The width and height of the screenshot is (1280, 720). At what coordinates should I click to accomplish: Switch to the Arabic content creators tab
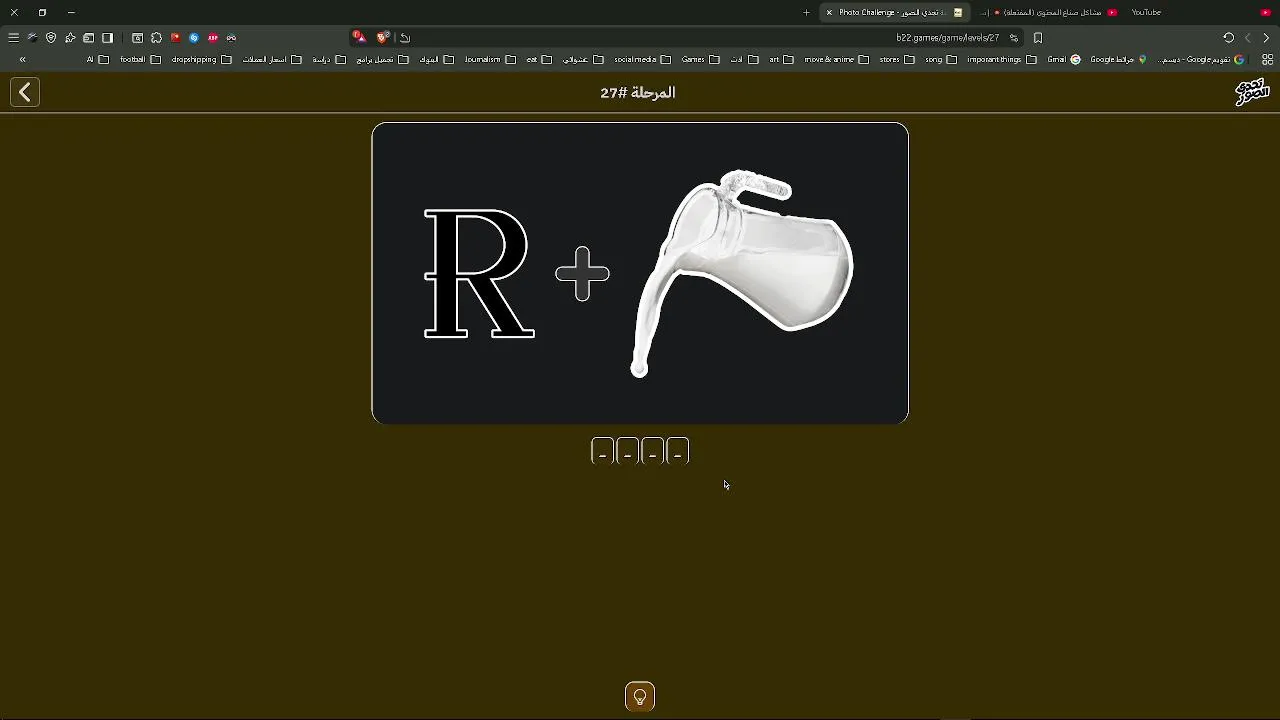pos(1048,12)
